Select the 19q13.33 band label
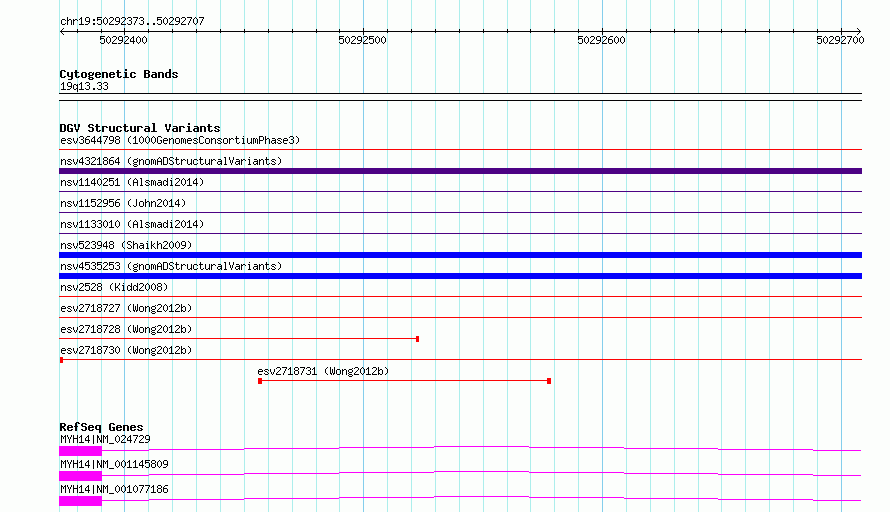Screen dimensions: 890x512 pyautogui.click(x=84, y=86)
